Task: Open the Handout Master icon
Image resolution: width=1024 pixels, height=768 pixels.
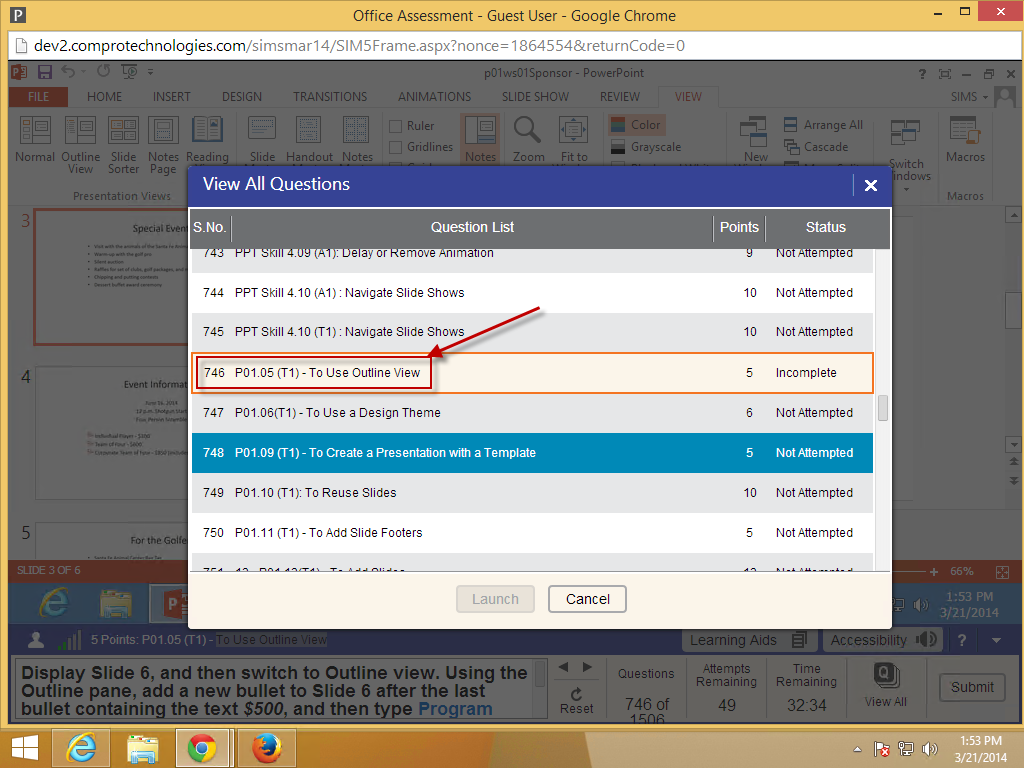Action: (x=309, y=140)
